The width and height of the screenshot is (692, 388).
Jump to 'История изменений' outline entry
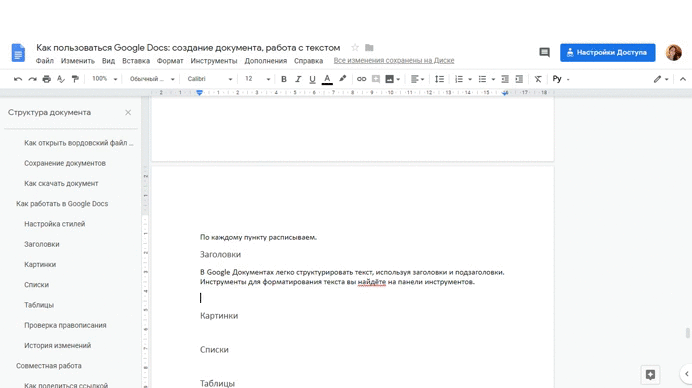[x=57, y=346]
